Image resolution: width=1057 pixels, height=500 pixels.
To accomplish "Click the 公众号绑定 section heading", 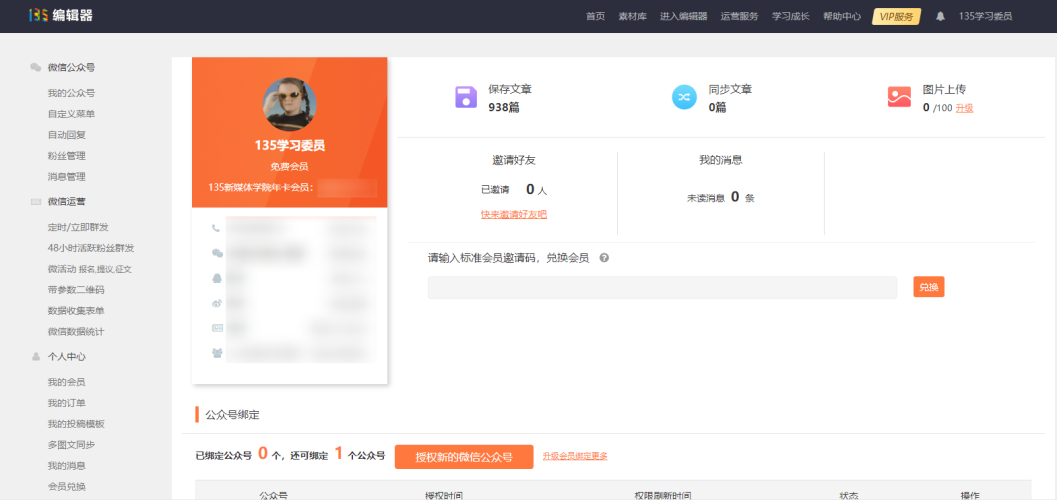I will (233, 415).
